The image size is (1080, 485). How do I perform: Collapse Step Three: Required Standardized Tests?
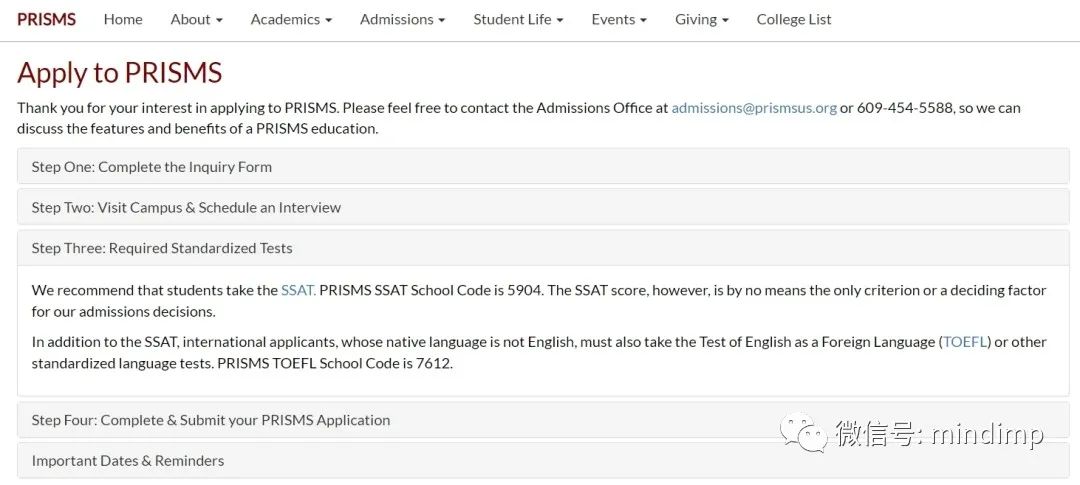(543, 248)
